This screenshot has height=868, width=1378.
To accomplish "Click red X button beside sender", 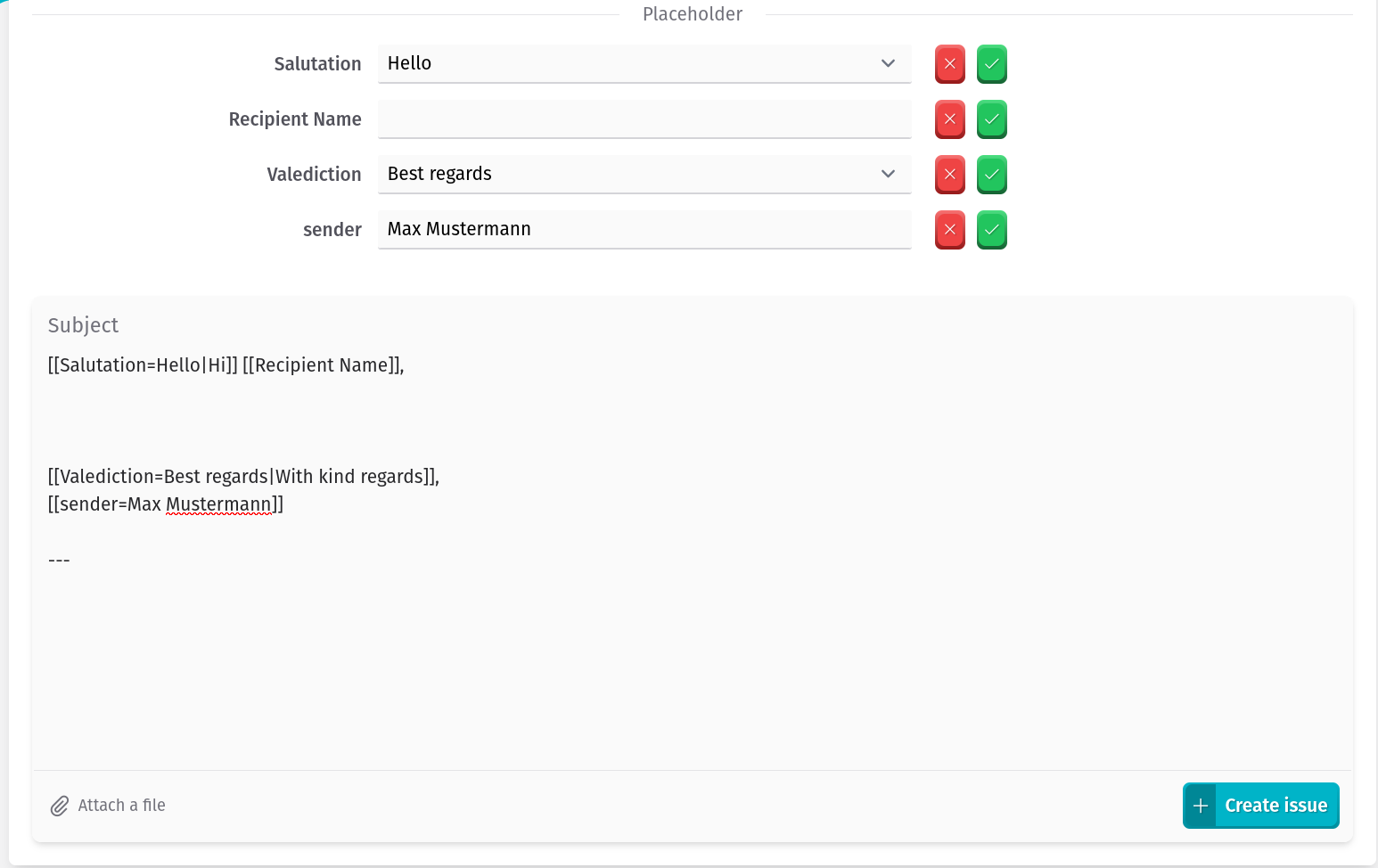I will coord(949,230).
